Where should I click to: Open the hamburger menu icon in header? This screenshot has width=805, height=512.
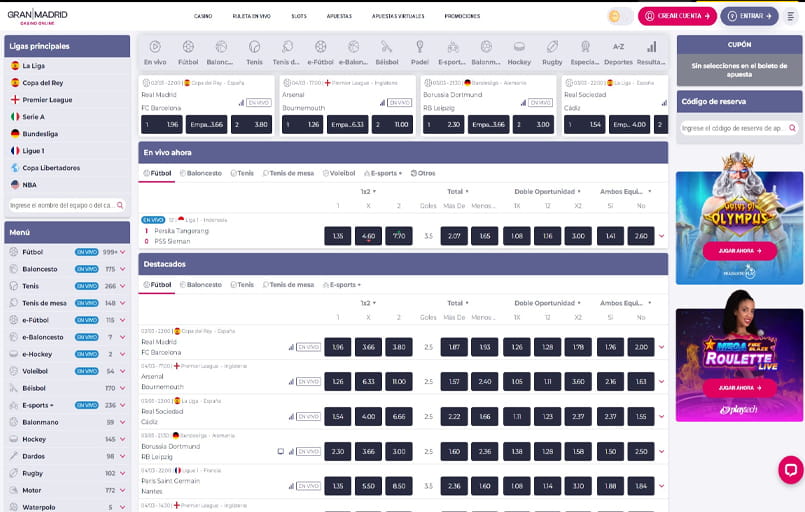tap(791, 16)
